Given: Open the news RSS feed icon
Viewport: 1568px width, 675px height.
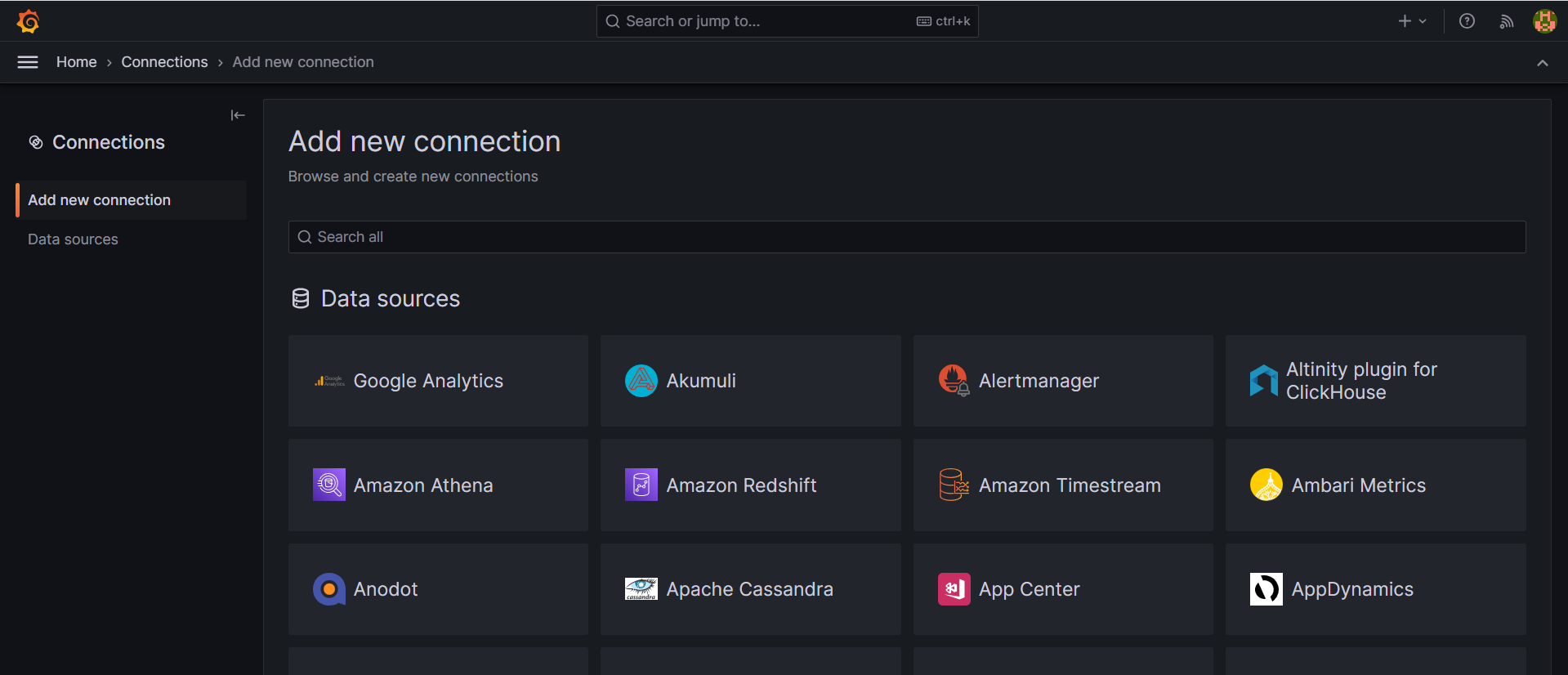Looking at the screenshot, I should 1506,21.
